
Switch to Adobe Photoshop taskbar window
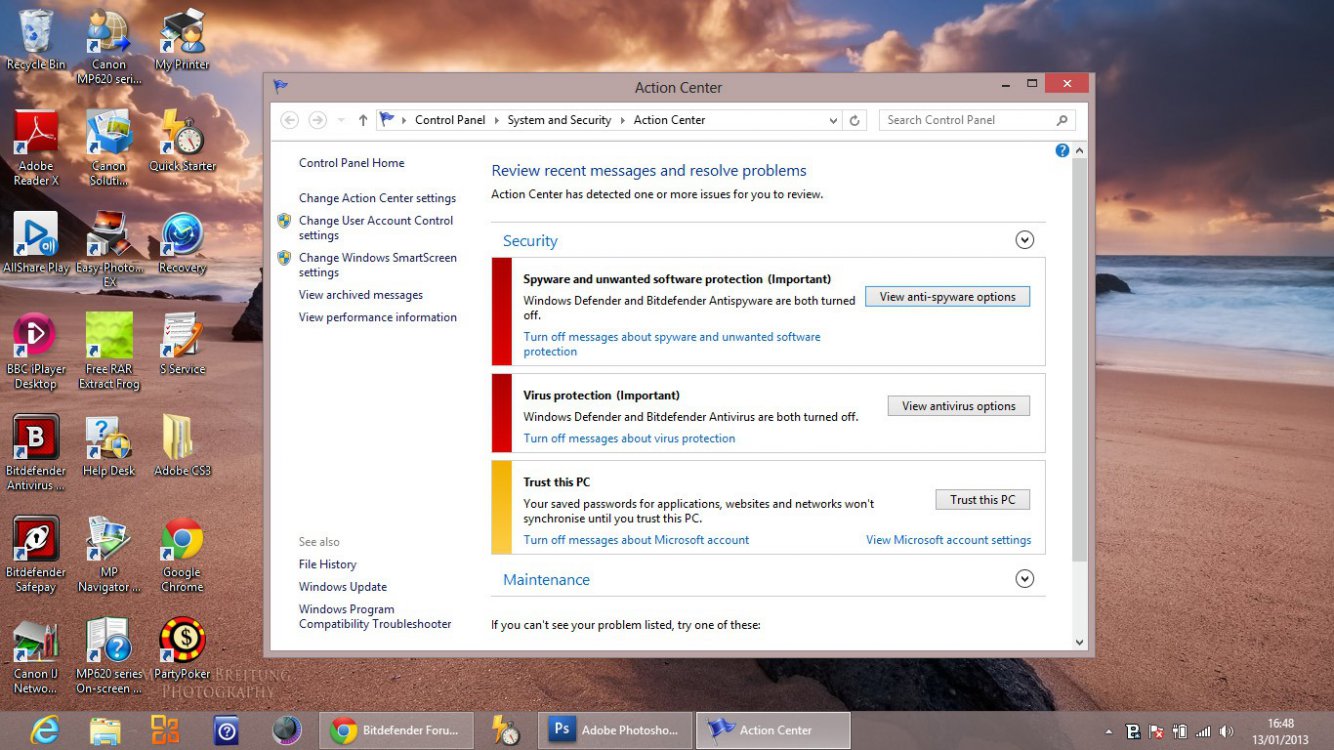click(615, 730)
